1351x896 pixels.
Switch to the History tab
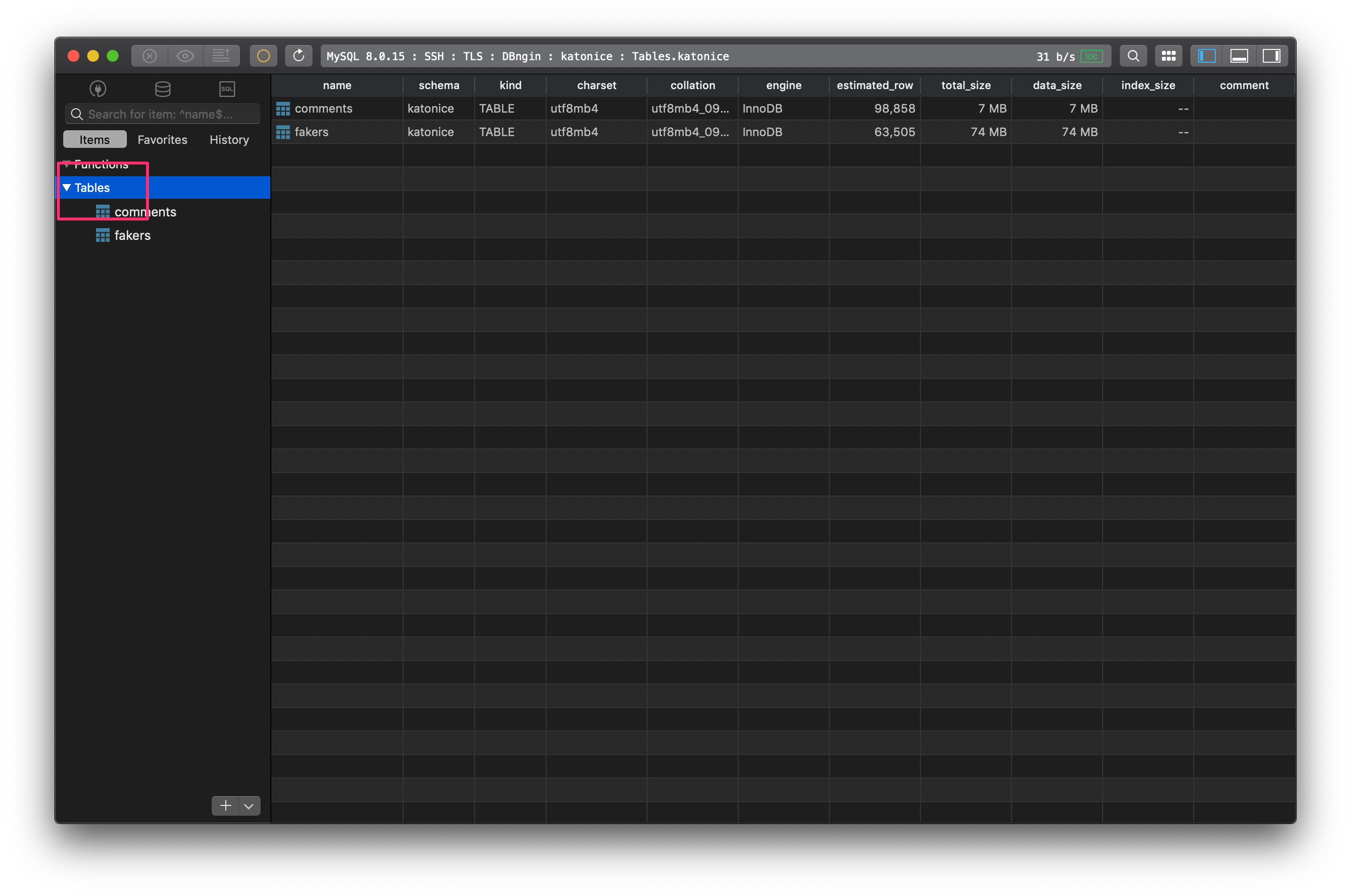(229, 140)
